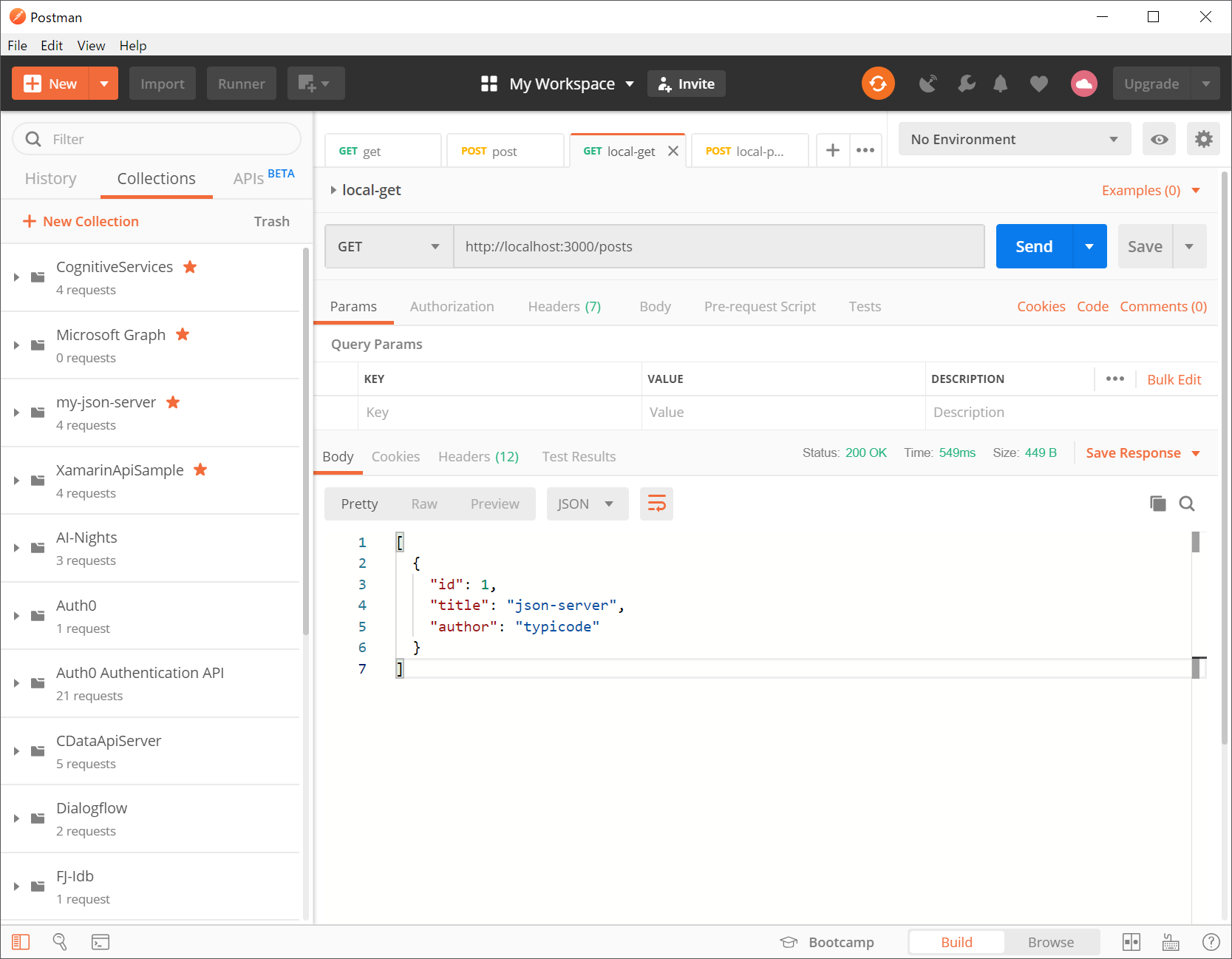Close the local-get tab
Image resolution: width=1232 pixels, height=959 pixels.
[673, 151]
